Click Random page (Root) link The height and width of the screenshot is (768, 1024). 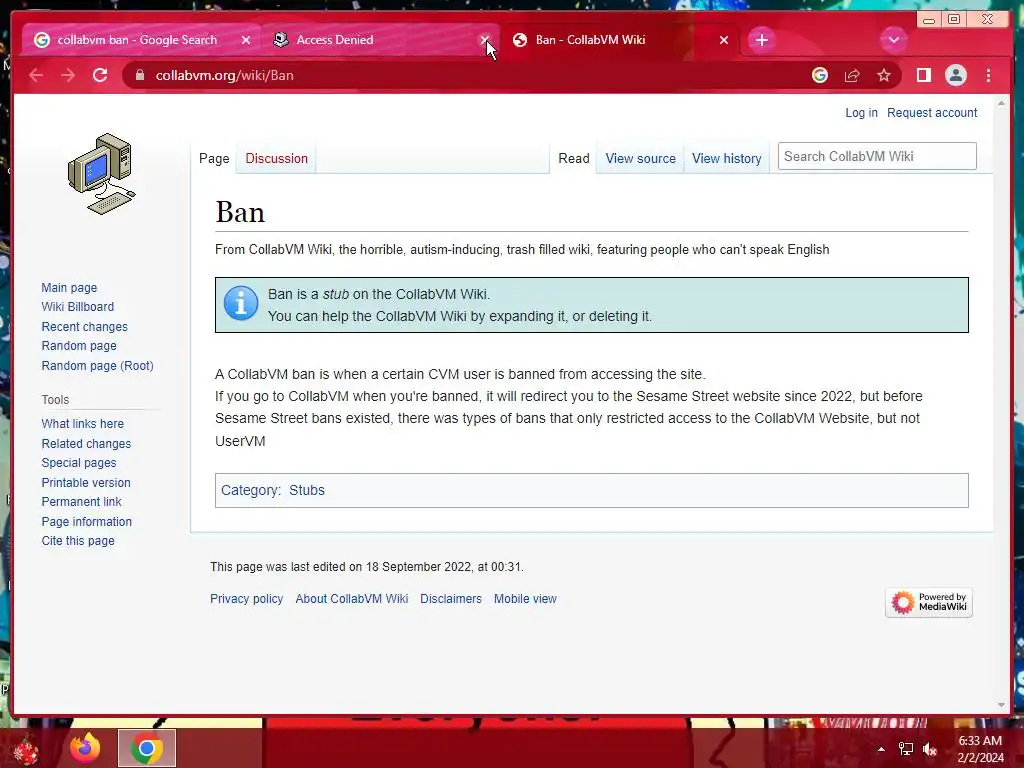tap(97, 365)
